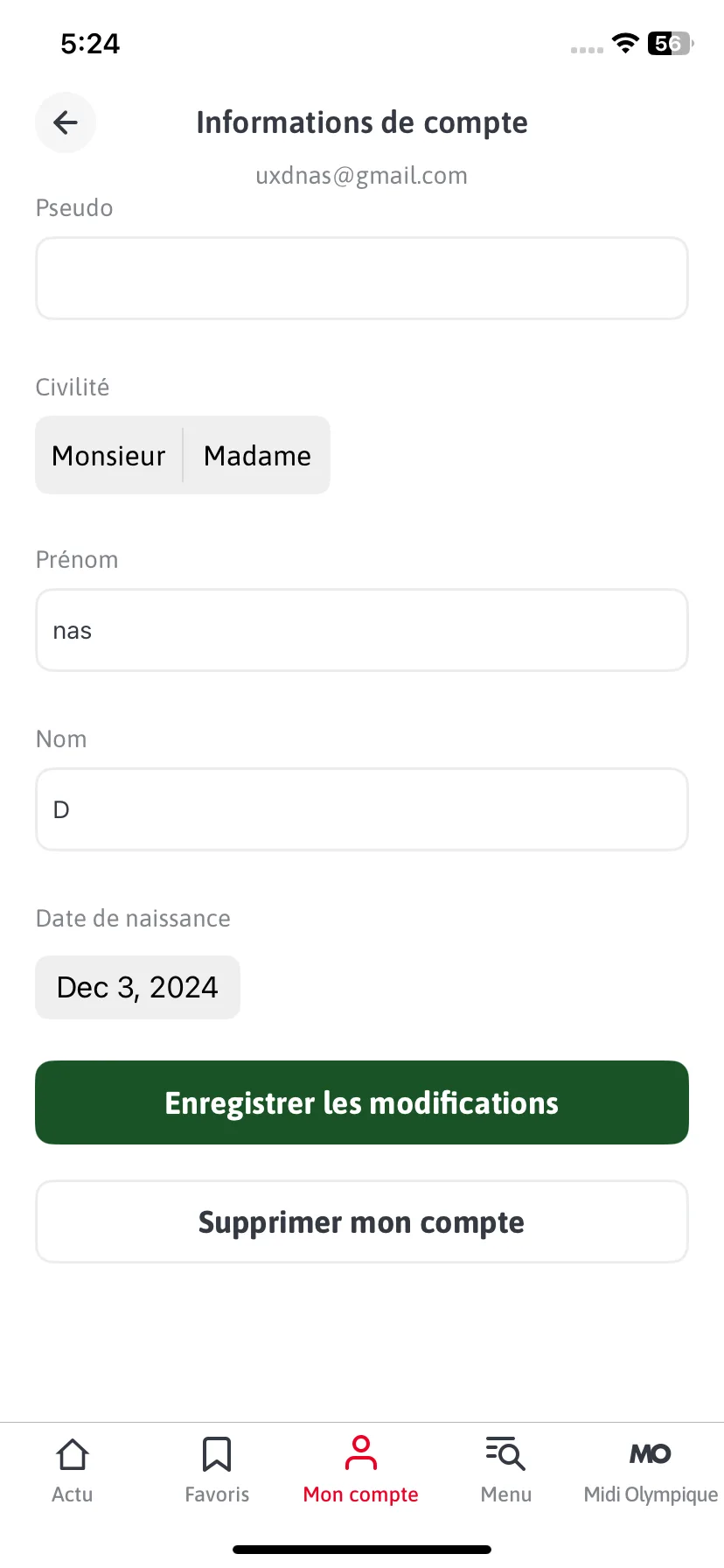
Task: Open the Midi Olympique MO logo
Action: 651,1454
